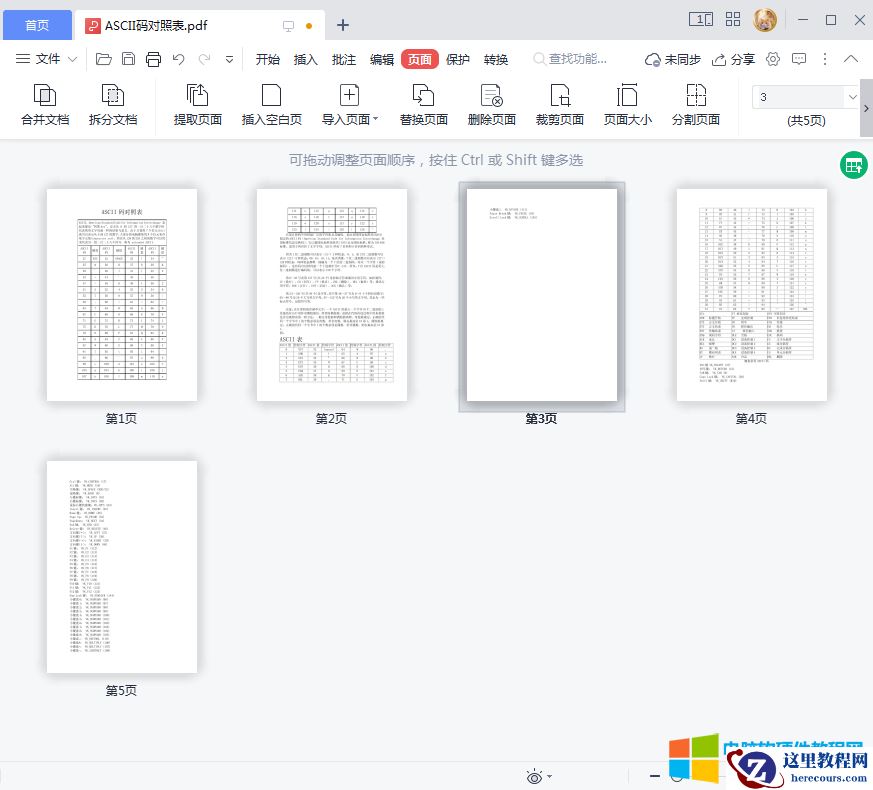Select the 第3页 page thumbnail
The image size is (873, 790).
(542, 295)
